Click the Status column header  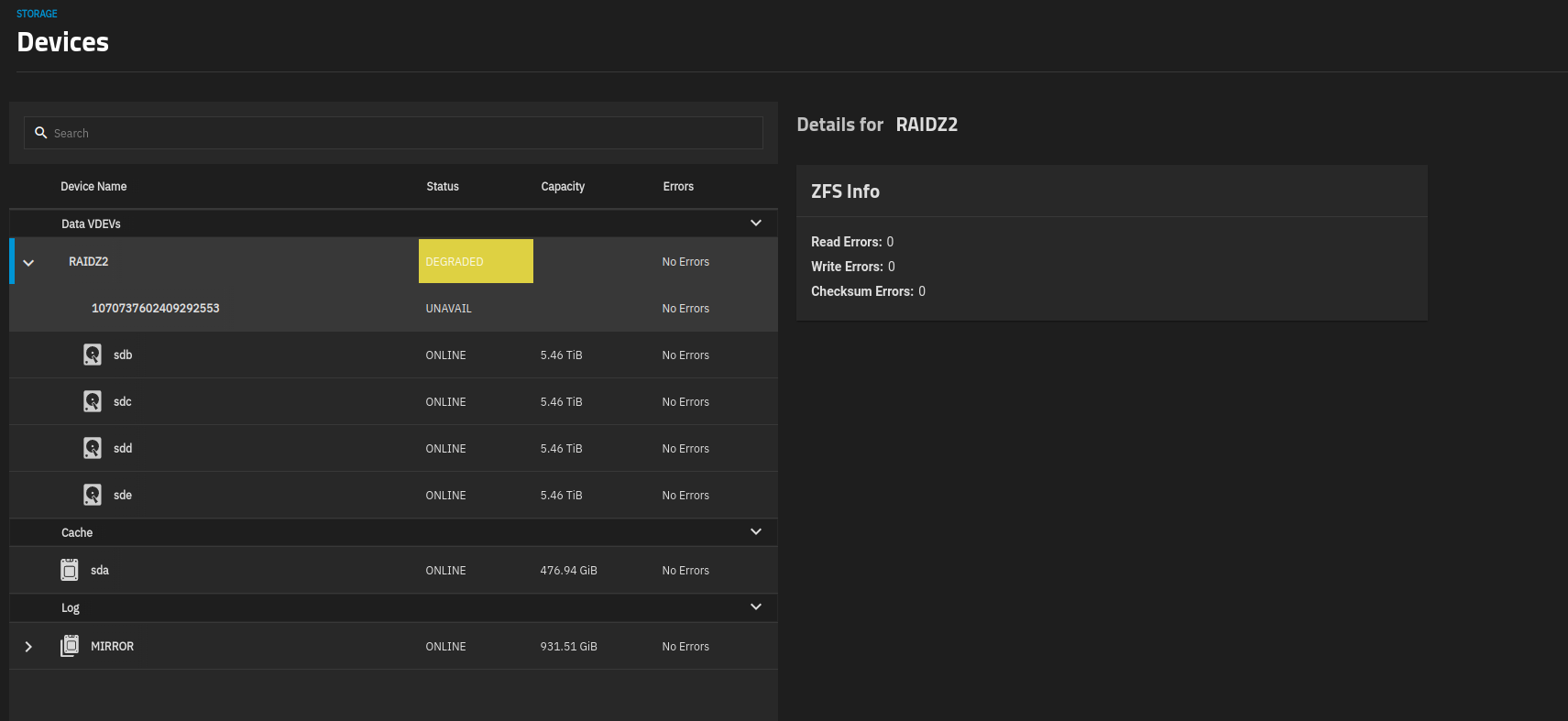click(x=443, y=186)
